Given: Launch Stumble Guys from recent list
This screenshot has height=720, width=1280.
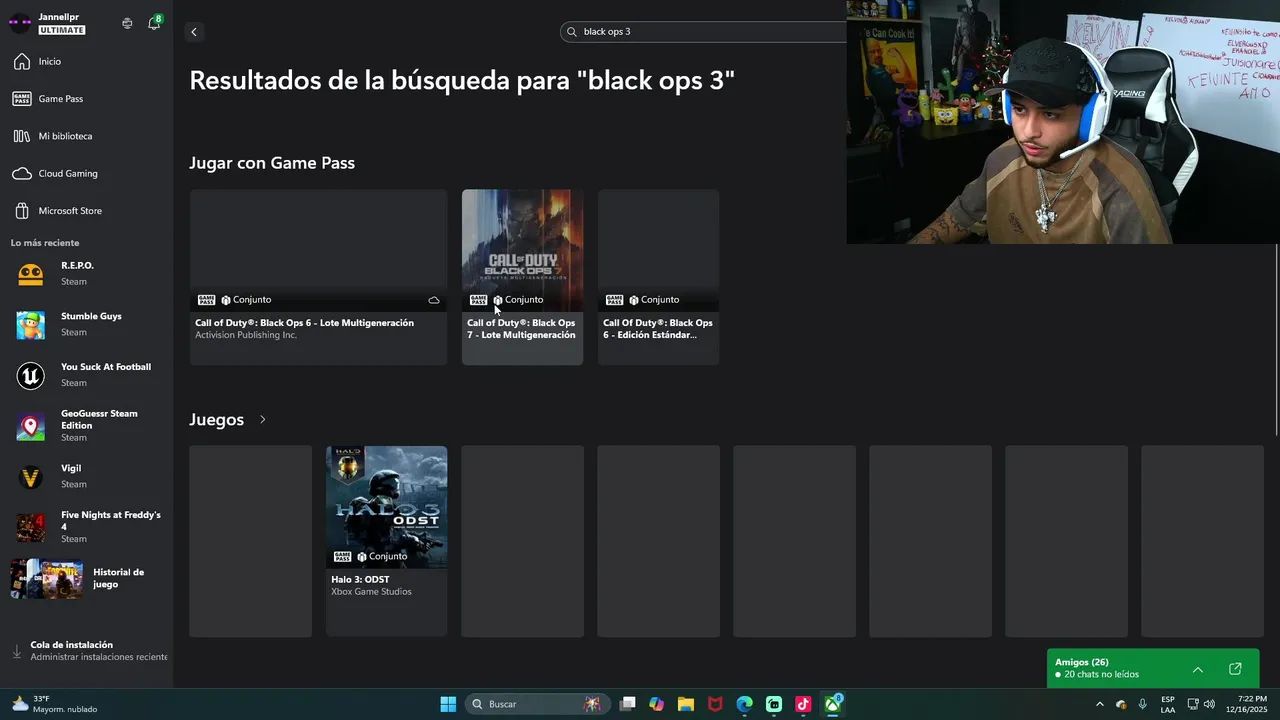Looking at the screenshot, I should point(86,324).
